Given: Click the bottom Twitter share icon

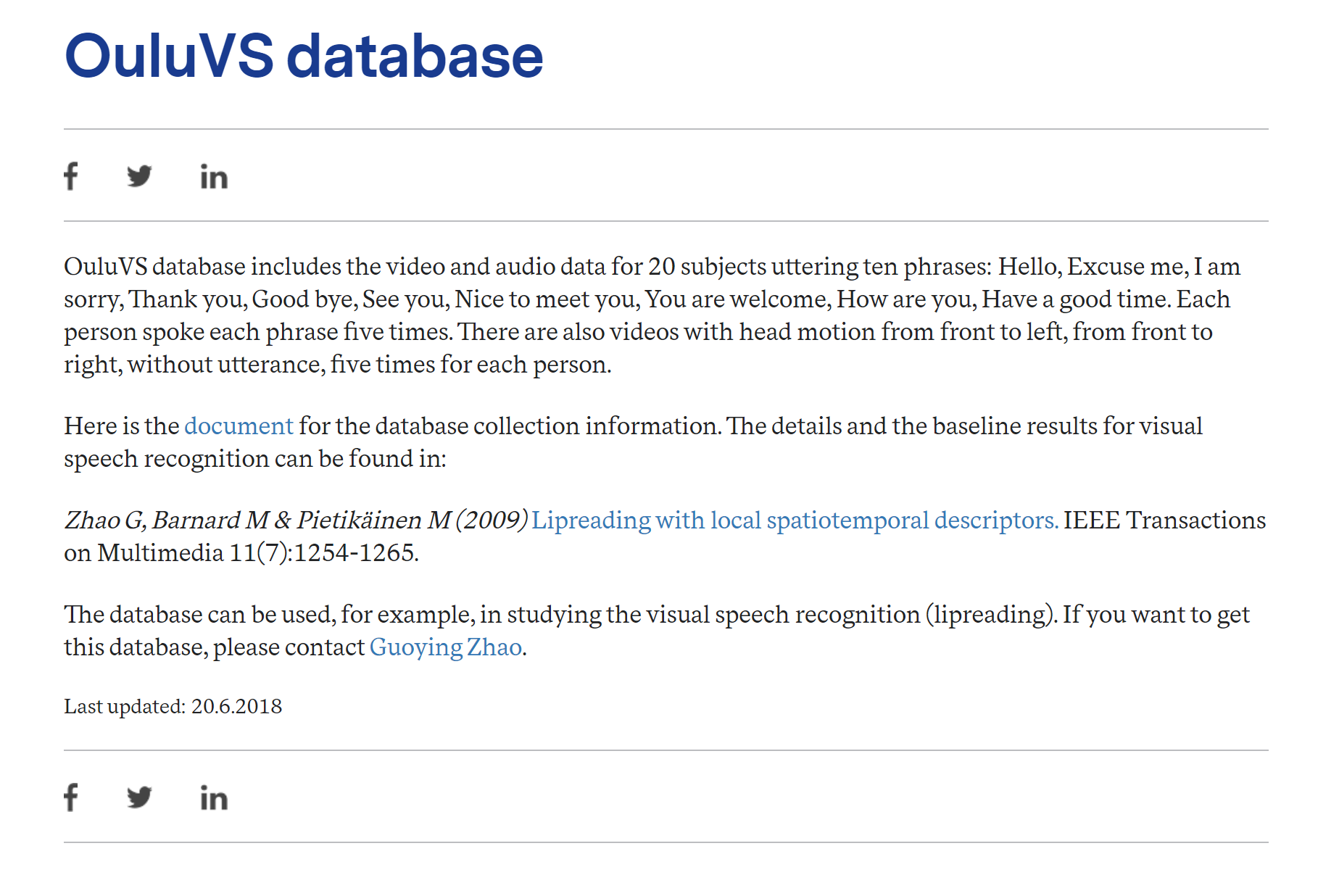Looking at the screenshot, I should [x=139, y=797].
